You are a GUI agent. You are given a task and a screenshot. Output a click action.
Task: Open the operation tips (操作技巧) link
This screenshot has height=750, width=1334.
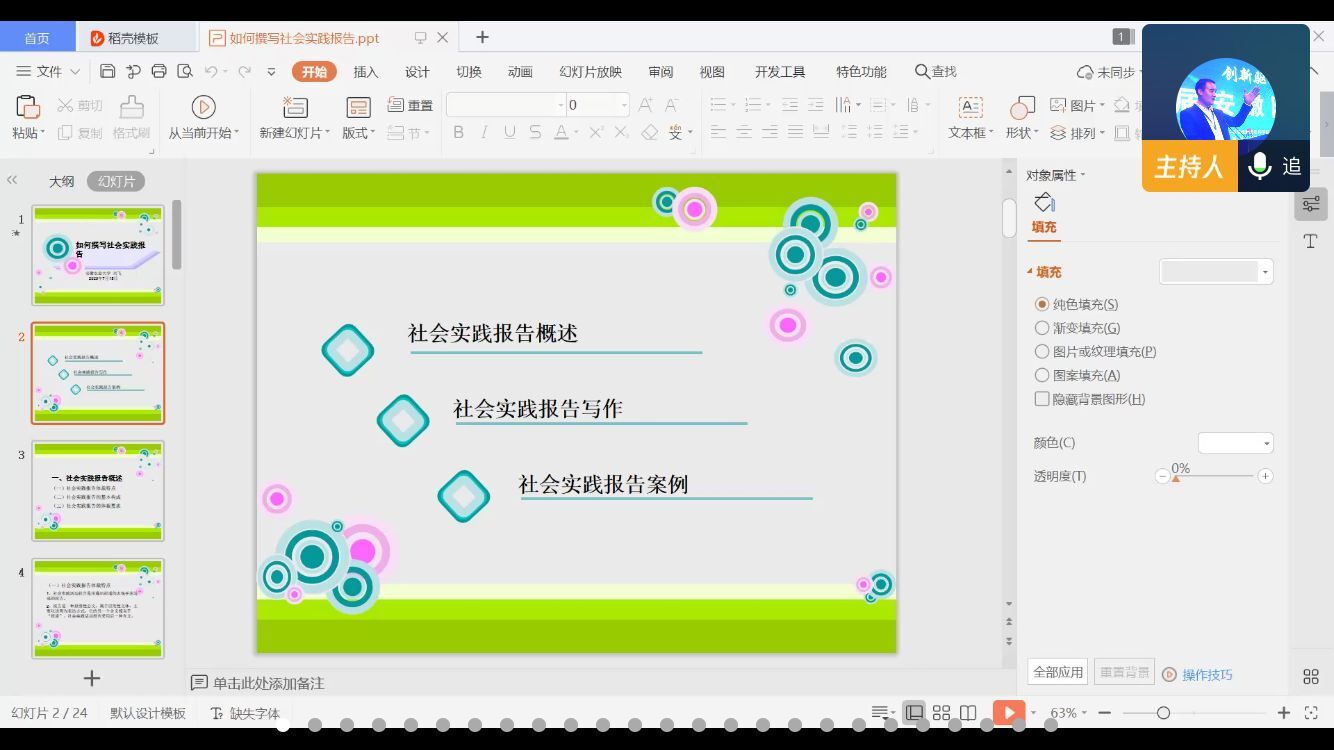1206,675
